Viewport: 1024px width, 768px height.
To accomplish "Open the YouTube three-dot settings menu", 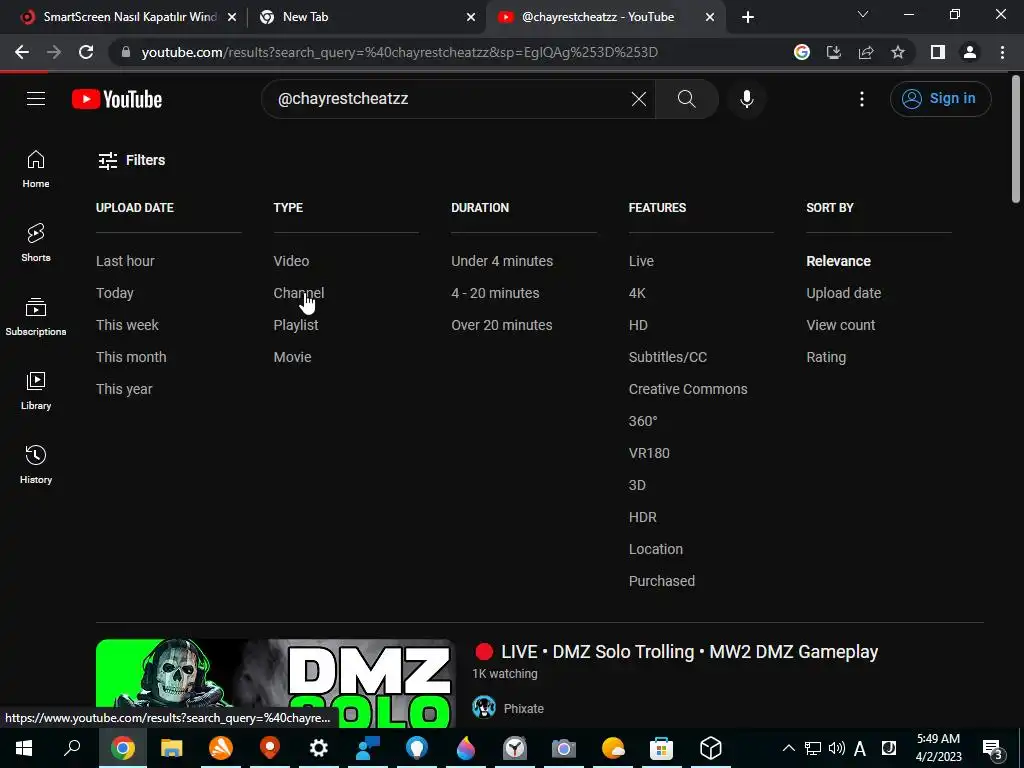I will point(861,99).
